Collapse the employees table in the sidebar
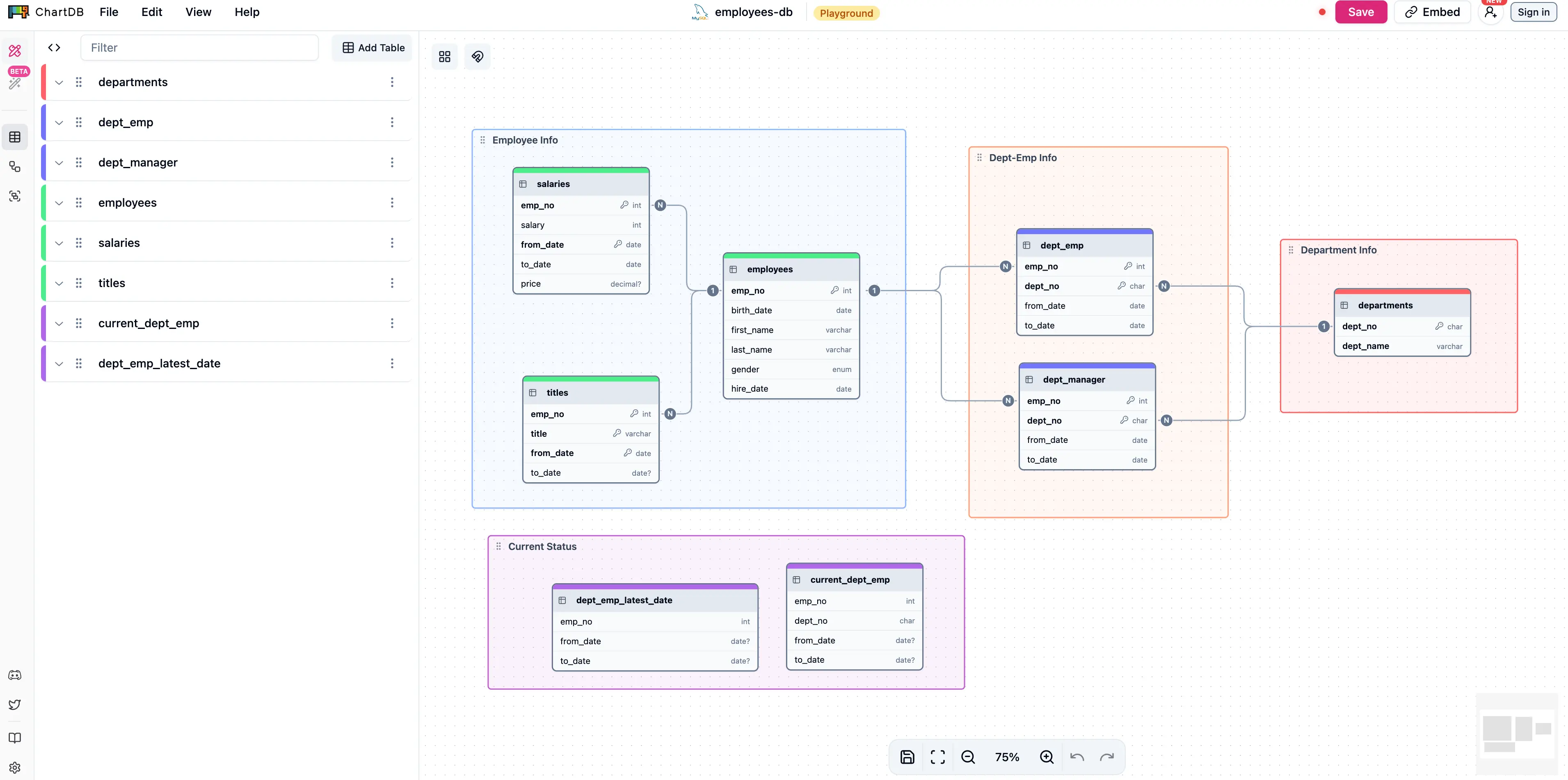 [x=58, y=203]
